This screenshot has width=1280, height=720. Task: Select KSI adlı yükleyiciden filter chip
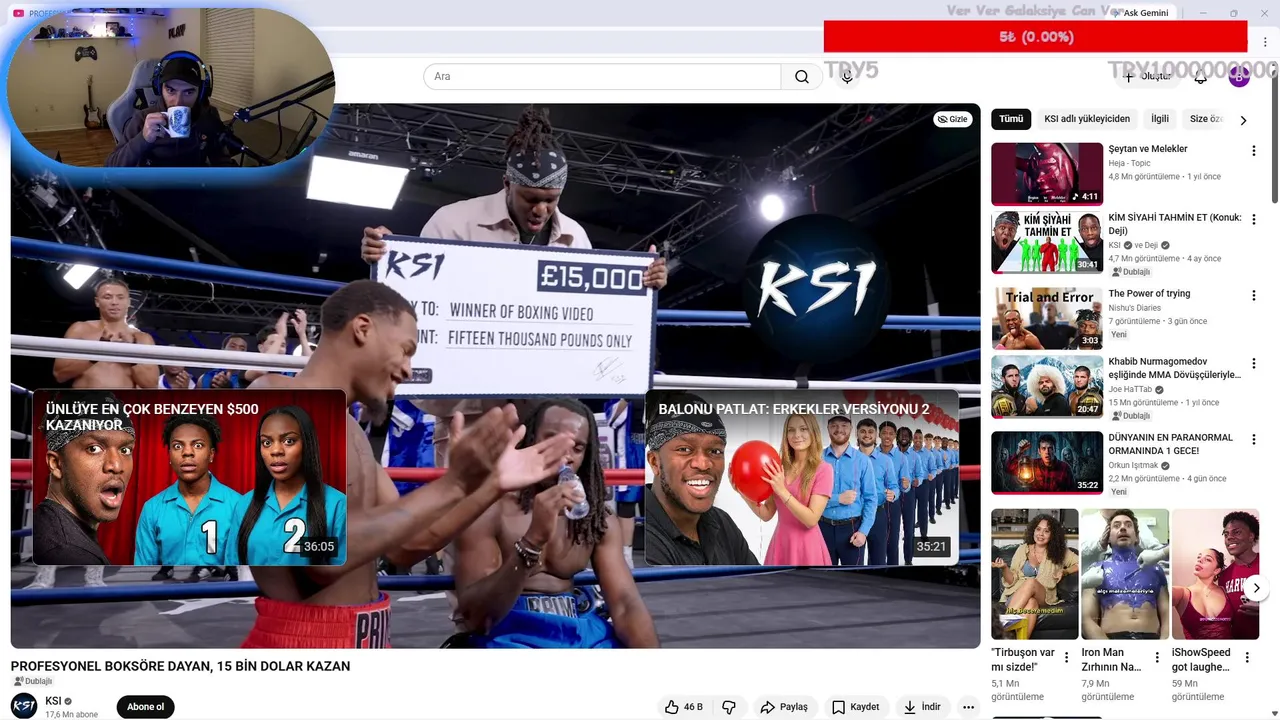(x=1087, y=119)
